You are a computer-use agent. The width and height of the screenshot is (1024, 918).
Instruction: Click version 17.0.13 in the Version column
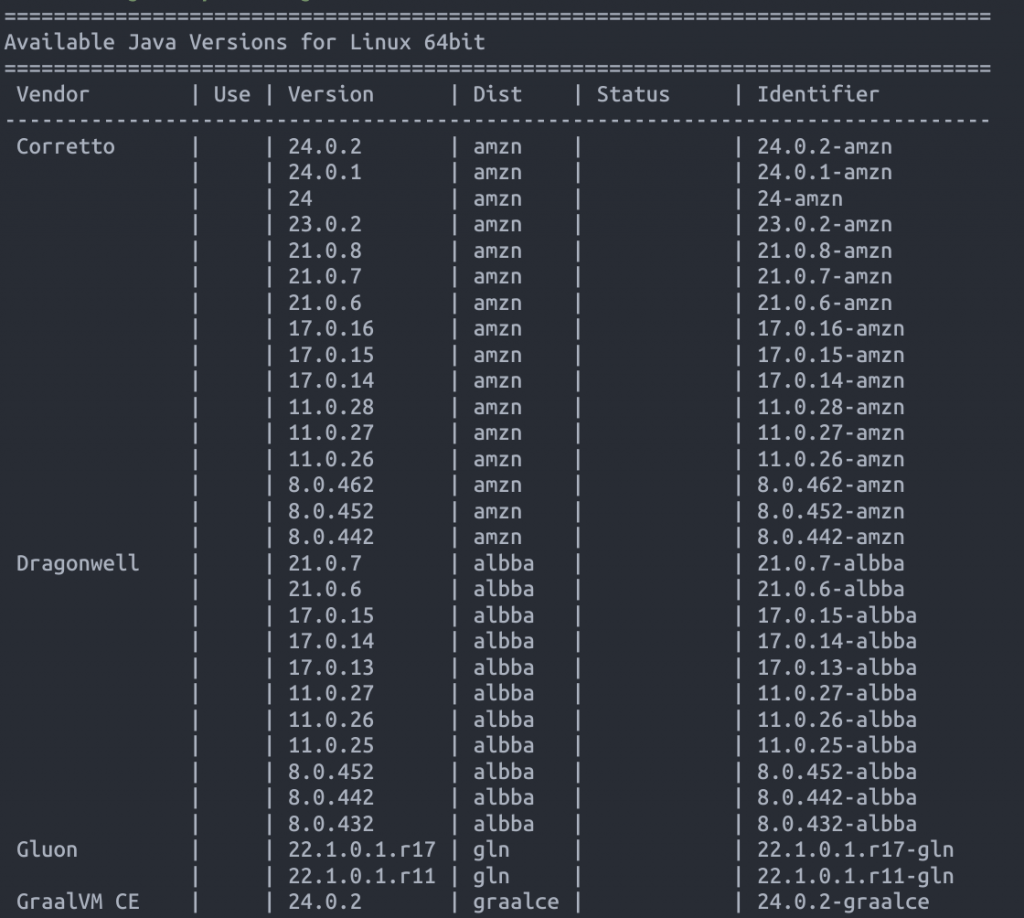(331, 667)
